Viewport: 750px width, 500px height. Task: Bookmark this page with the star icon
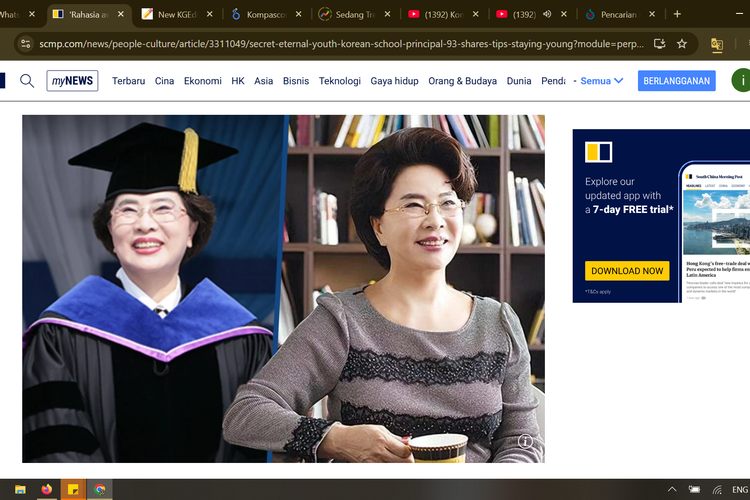tap(682, 44)
